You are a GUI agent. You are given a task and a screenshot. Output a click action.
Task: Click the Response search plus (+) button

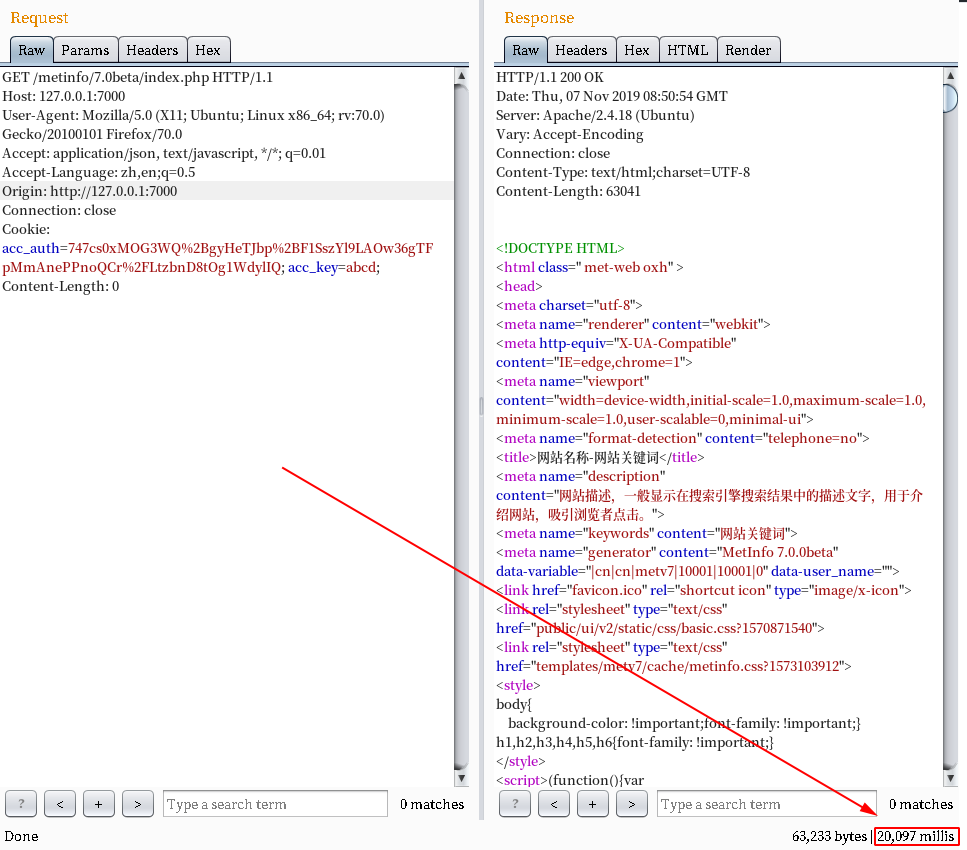[593, 804]
